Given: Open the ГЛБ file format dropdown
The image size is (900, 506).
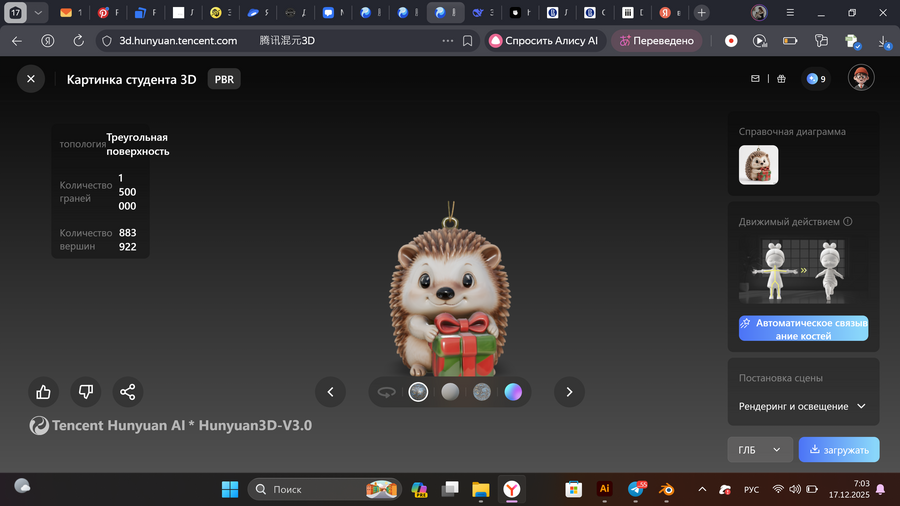Looking at the screenshot, I should [759, 450].
